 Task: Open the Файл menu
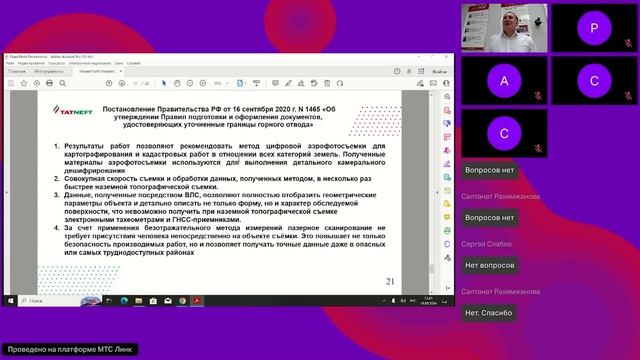tap(10, 63)
